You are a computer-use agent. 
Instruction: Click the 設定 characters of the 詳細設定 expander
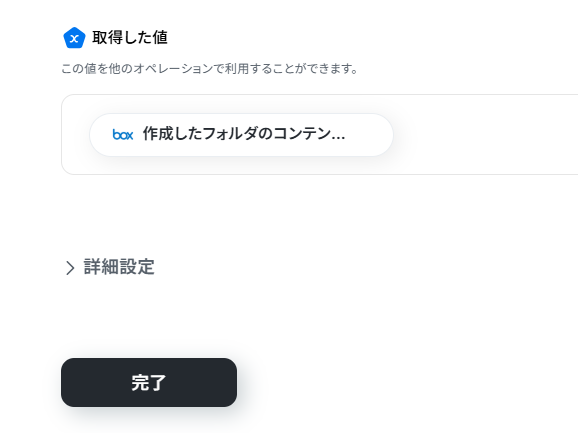[137, 267]
